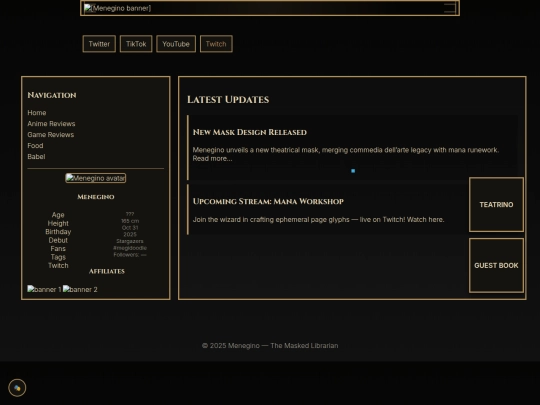The image size is (540, 405).
Task: Open affiliate banner 1
Action: pyautogui.click(x=44, y=289)
